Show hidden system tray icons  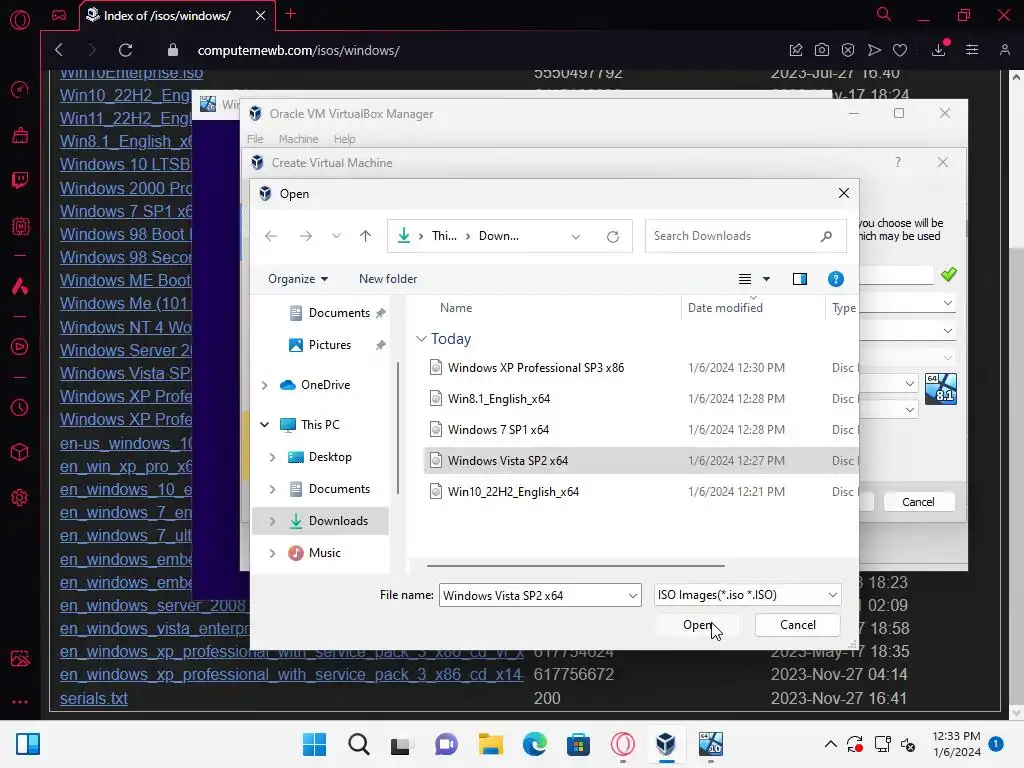[x=831, y=744]
